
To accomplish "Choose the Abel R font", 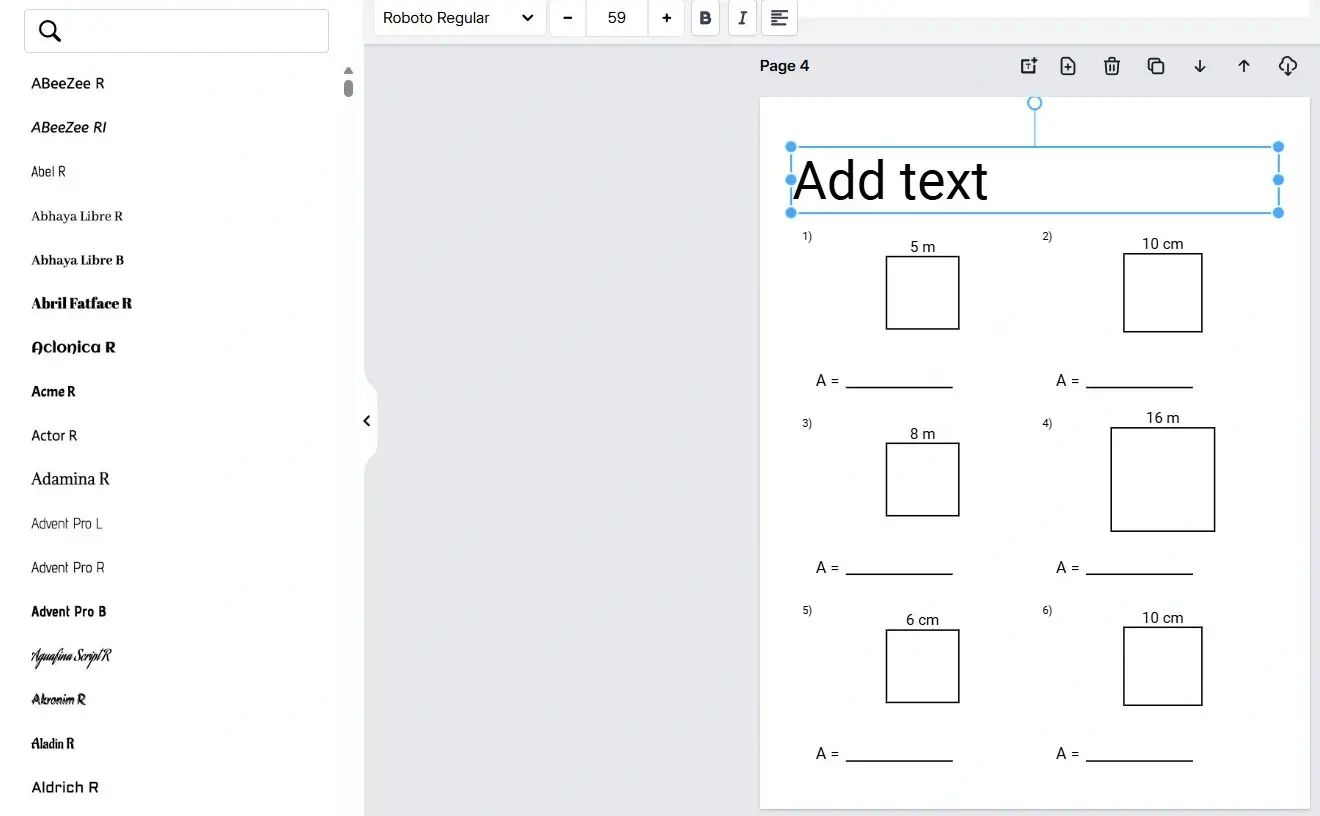I will tap(48, 172).
